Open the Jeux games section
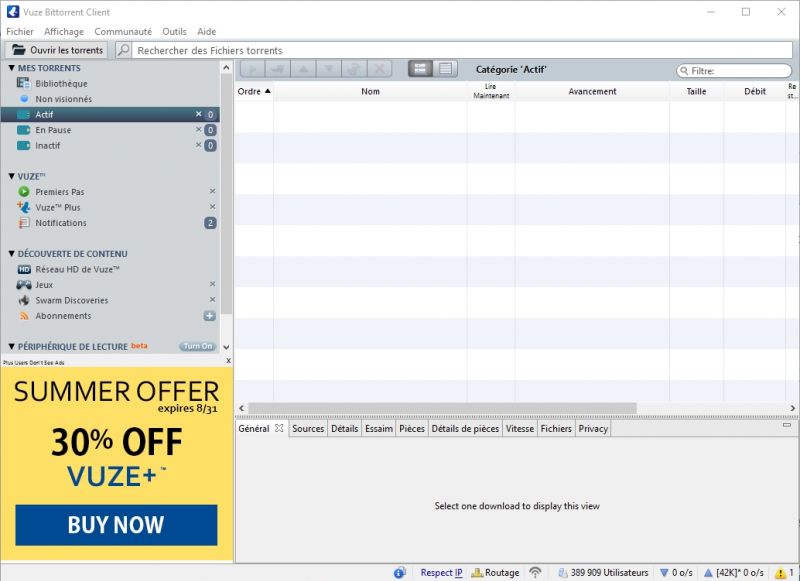This screenshot has height=581, width=800. point(44,285)
